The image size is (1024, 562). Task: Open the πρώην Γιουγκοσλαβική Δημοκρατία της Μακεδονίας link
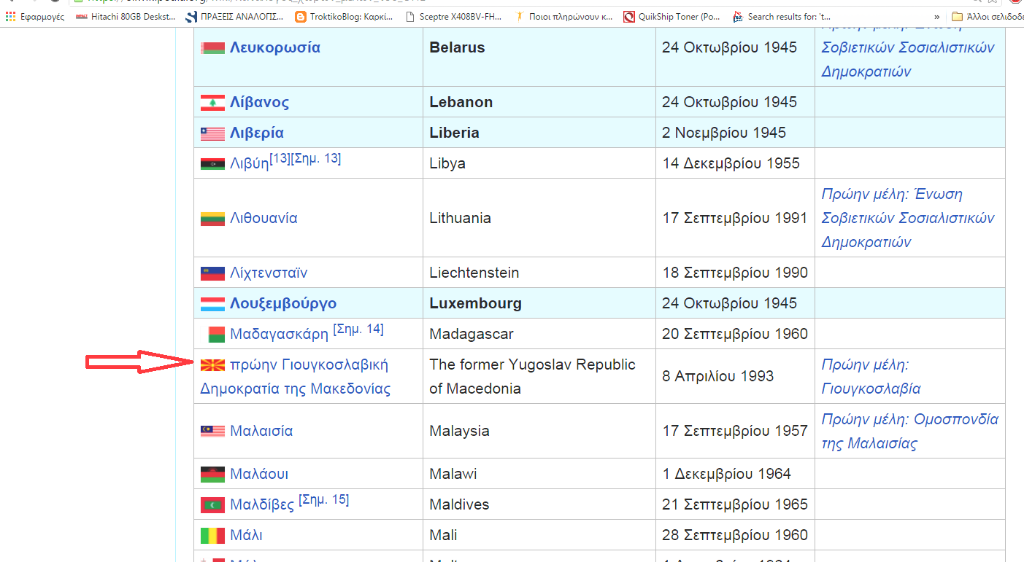[x=295, y=377]
